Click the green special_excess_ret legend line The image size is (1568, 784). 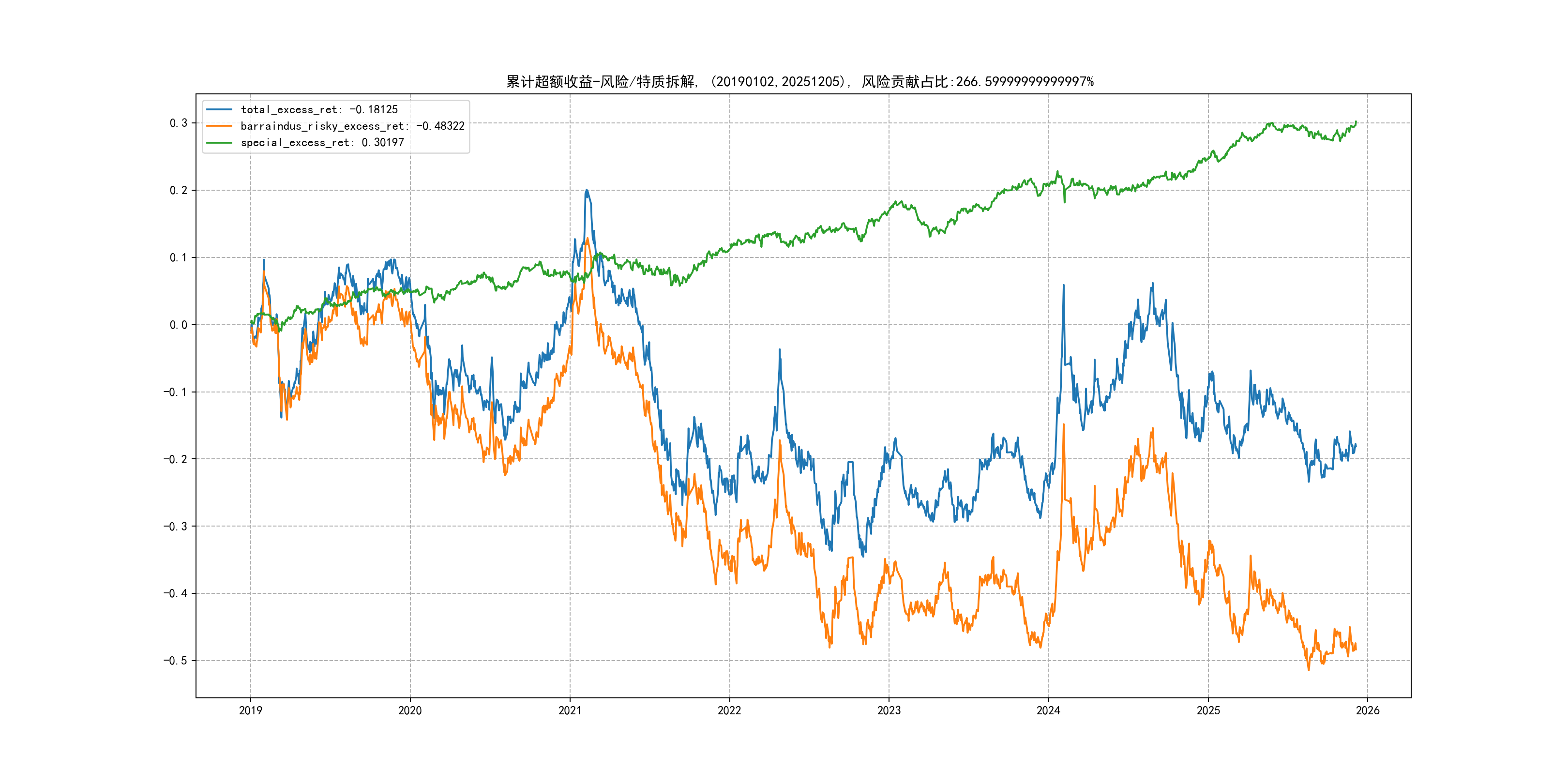tap(219, 142)
